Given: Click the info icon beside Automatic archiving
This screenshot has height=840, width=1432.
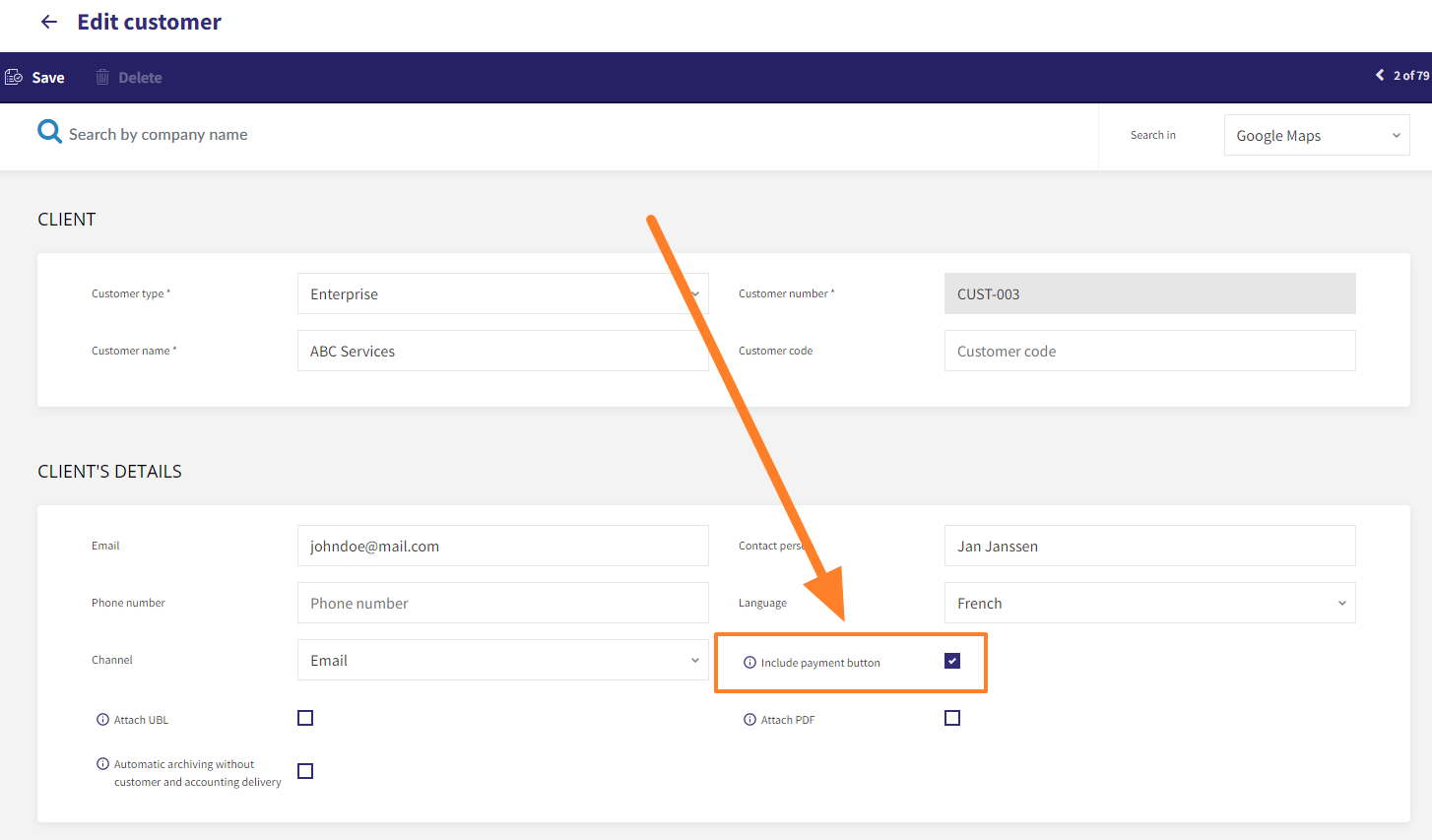Looking at the screenshot, I should tap(102, 764).
